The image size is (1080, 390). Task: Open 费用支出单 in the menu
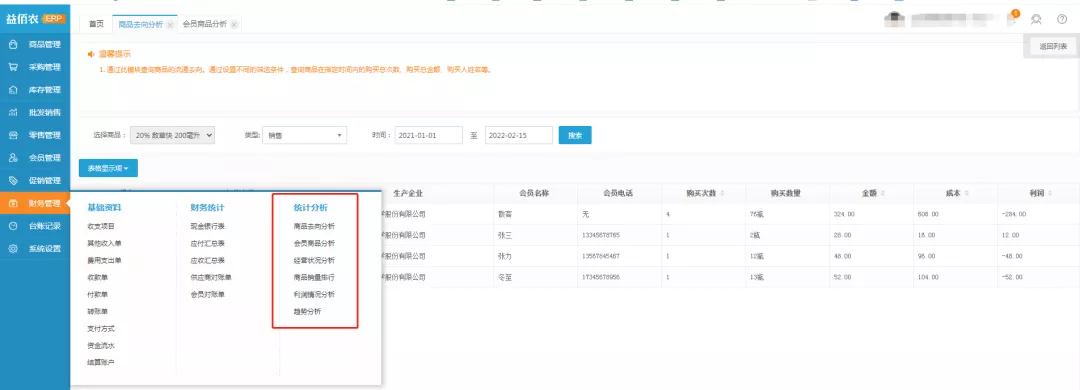pyautogui.click(x=105, y=260)
